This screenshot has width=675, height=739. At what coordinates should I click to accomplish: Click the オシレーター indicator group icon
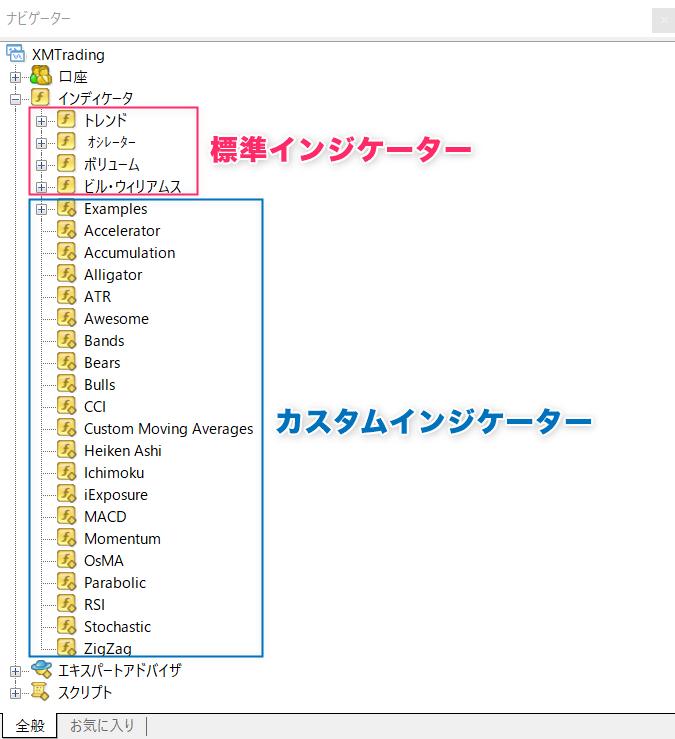tap(66, 141)
